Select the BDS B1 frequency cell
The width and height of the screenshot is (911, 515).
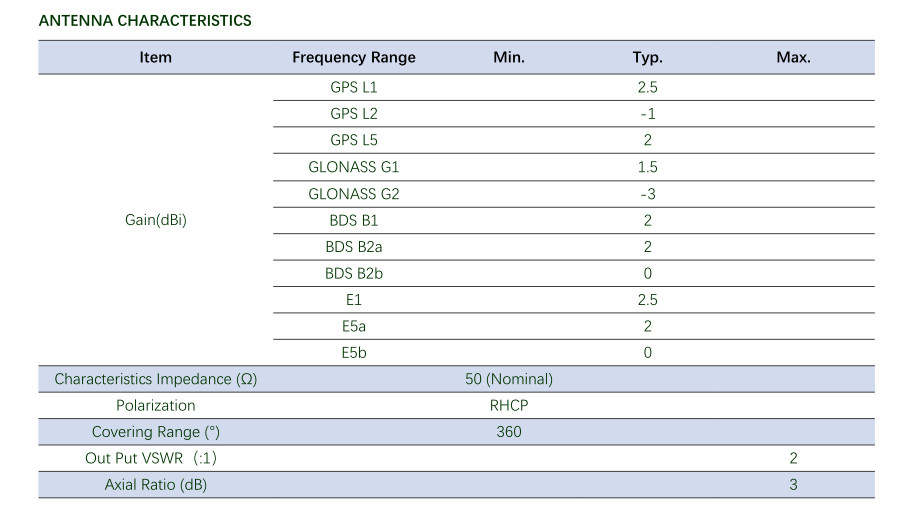tap(353, 220)
